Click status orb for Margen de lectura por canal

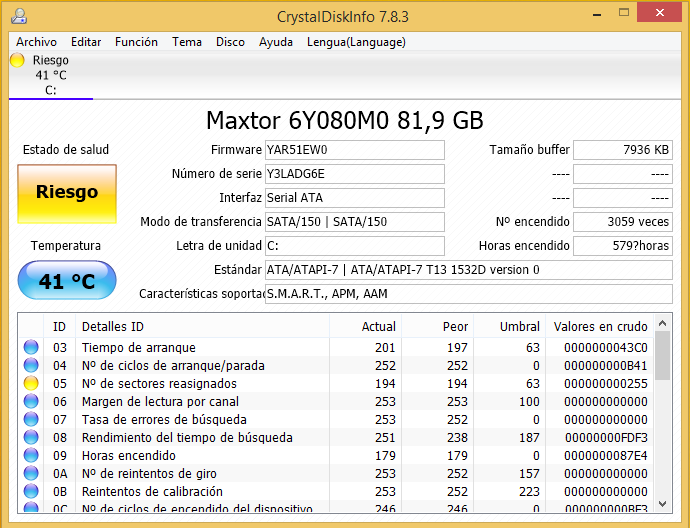[x=31, y=402]
